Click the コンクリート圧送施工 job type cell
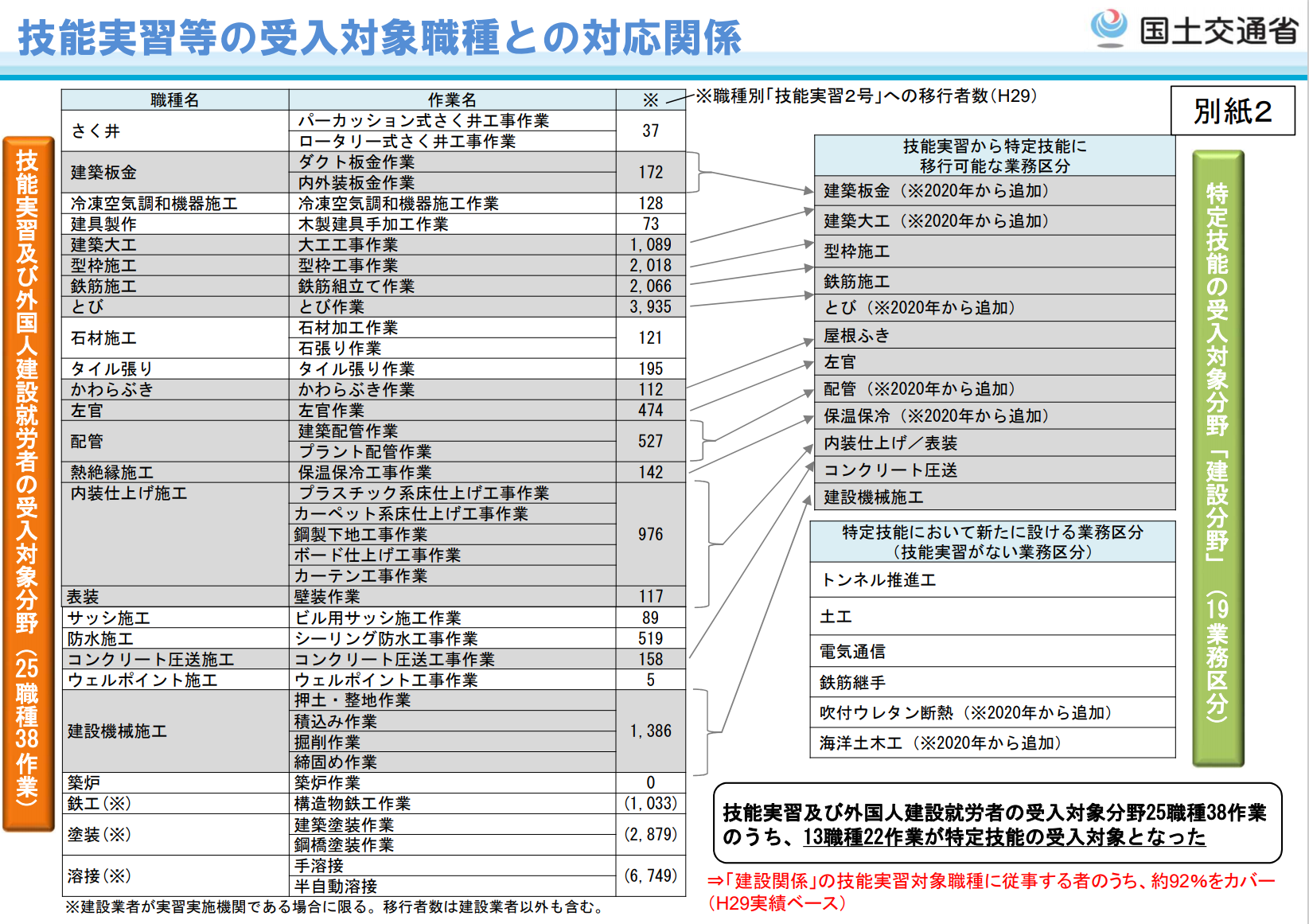Screen dimensions: 1309x924 click(175, 659)
